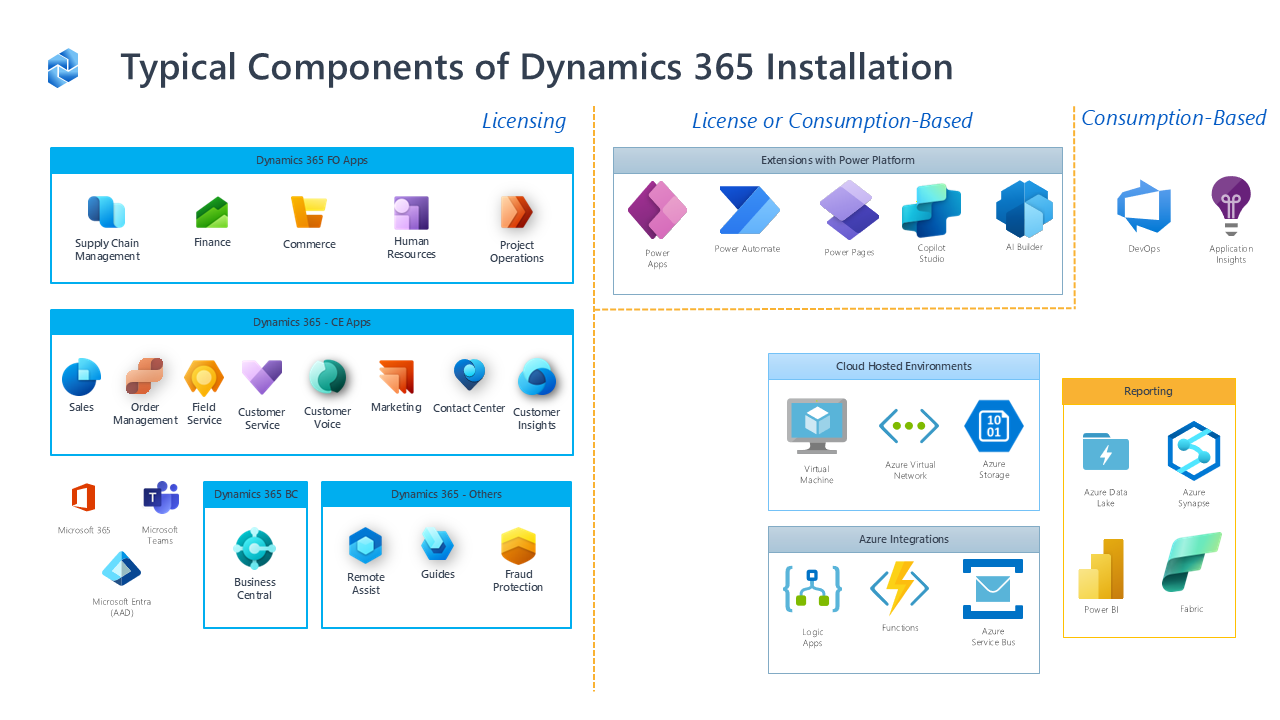Click the Dynamics 365 FO Apps header
The image size is (1280, 720).
coord(311,160)
